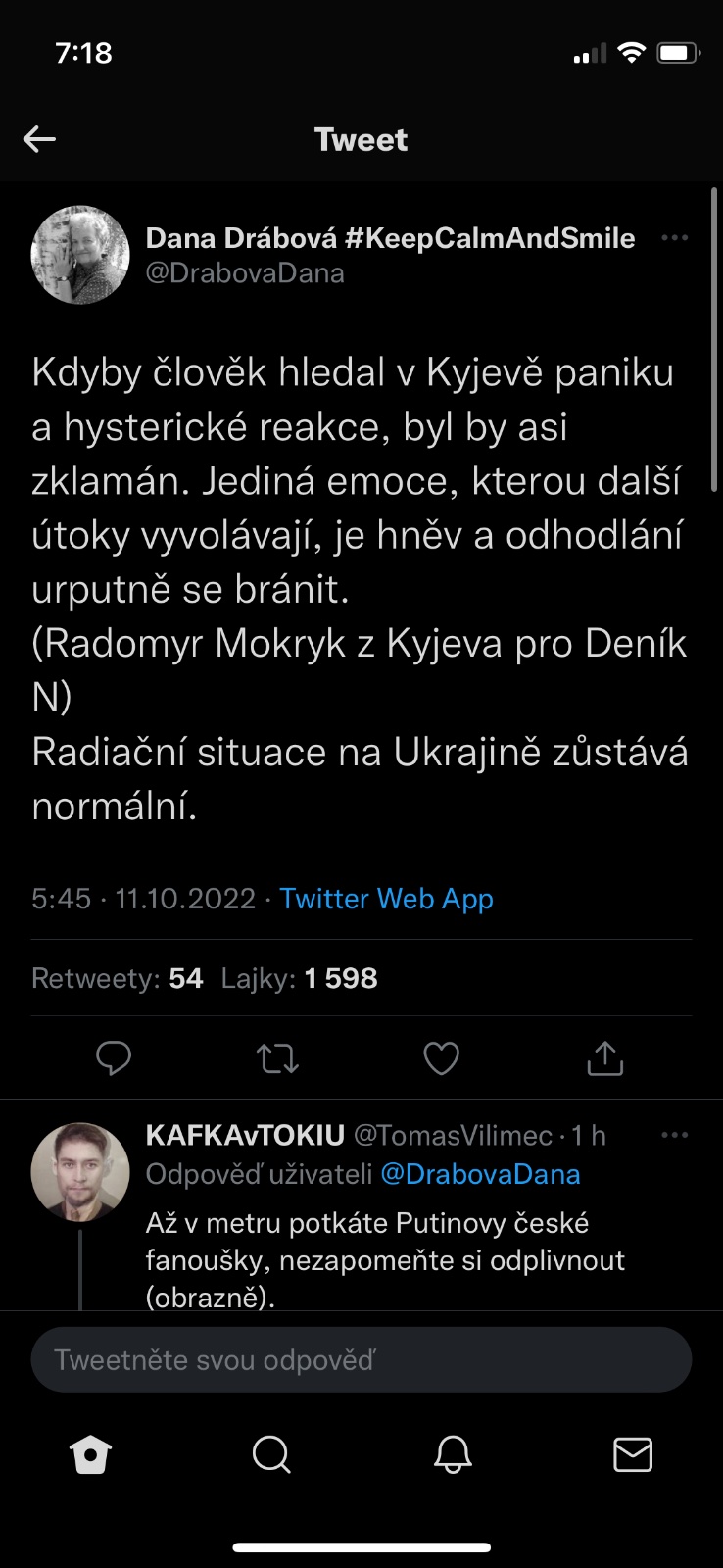Open Twitter Web App source link
The width and height of the screenshot is (723, 1568).
[x=386, y=899]
